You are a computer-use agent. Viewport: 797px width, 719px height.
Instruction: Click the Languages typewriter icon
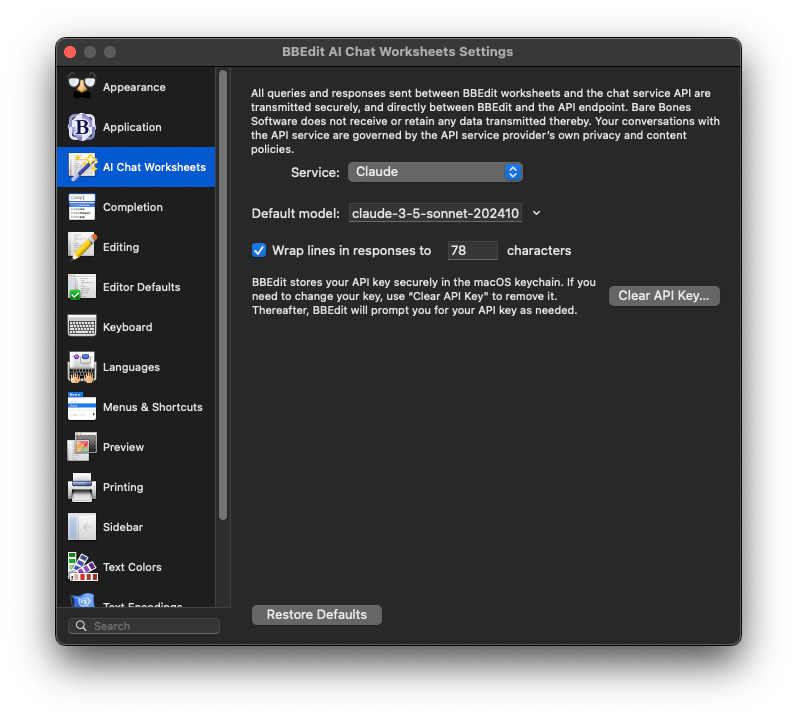click(82, 367)
